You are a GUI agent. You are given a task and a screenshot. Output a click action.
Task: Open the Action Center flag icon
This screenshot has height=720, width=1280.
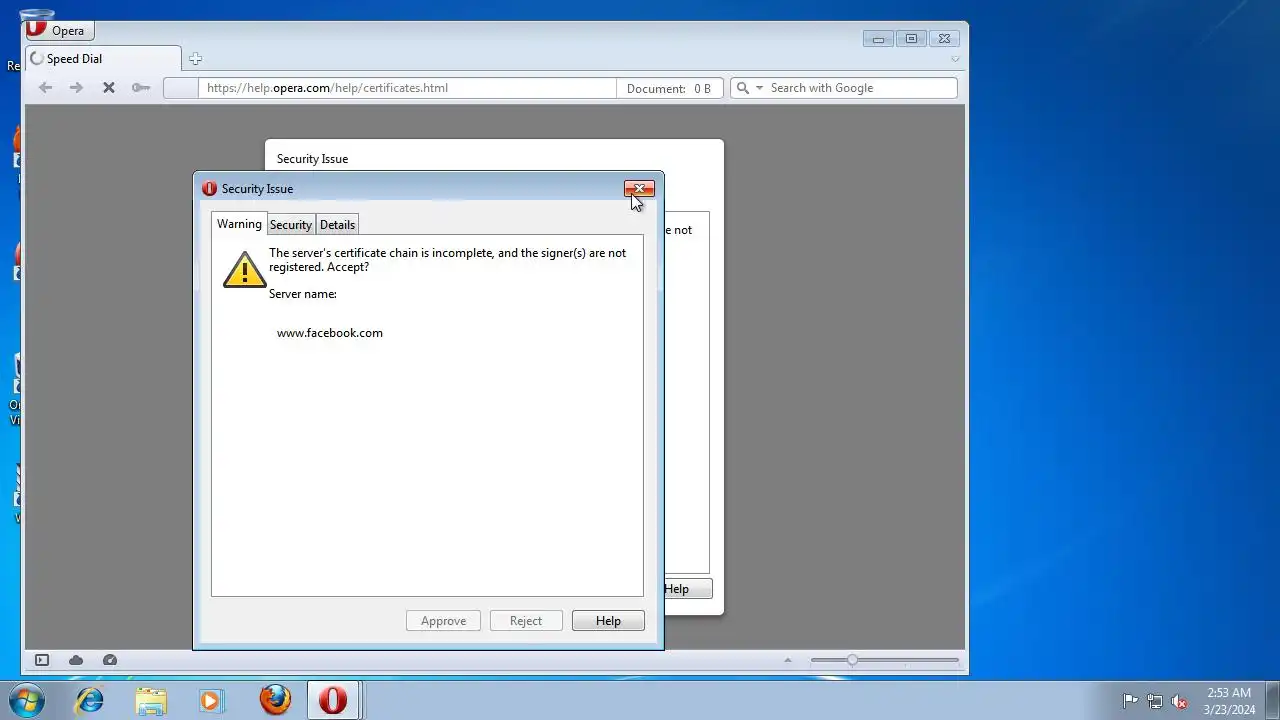pos(1130,701)
